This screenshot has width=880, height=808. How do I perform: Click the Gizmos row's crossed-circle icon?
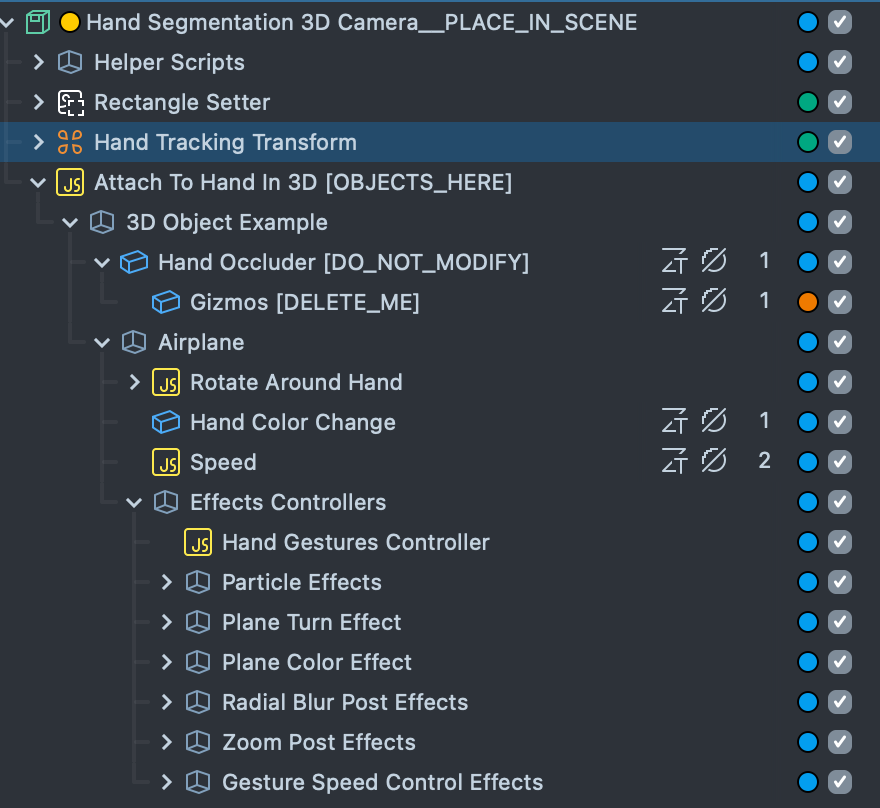click(x=713, y=302)
